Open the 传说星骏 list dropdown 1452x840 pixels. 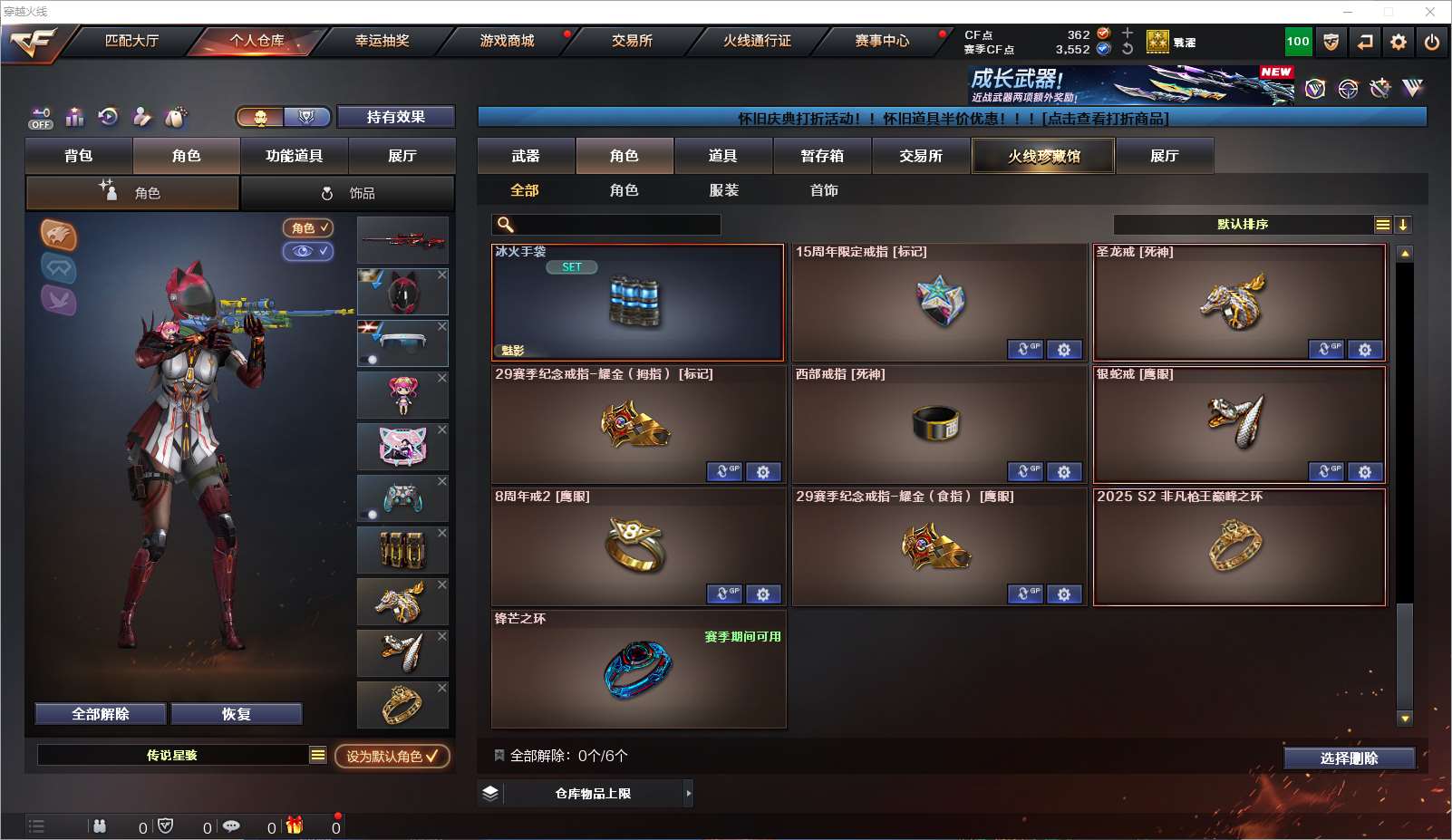coord(318,755)
